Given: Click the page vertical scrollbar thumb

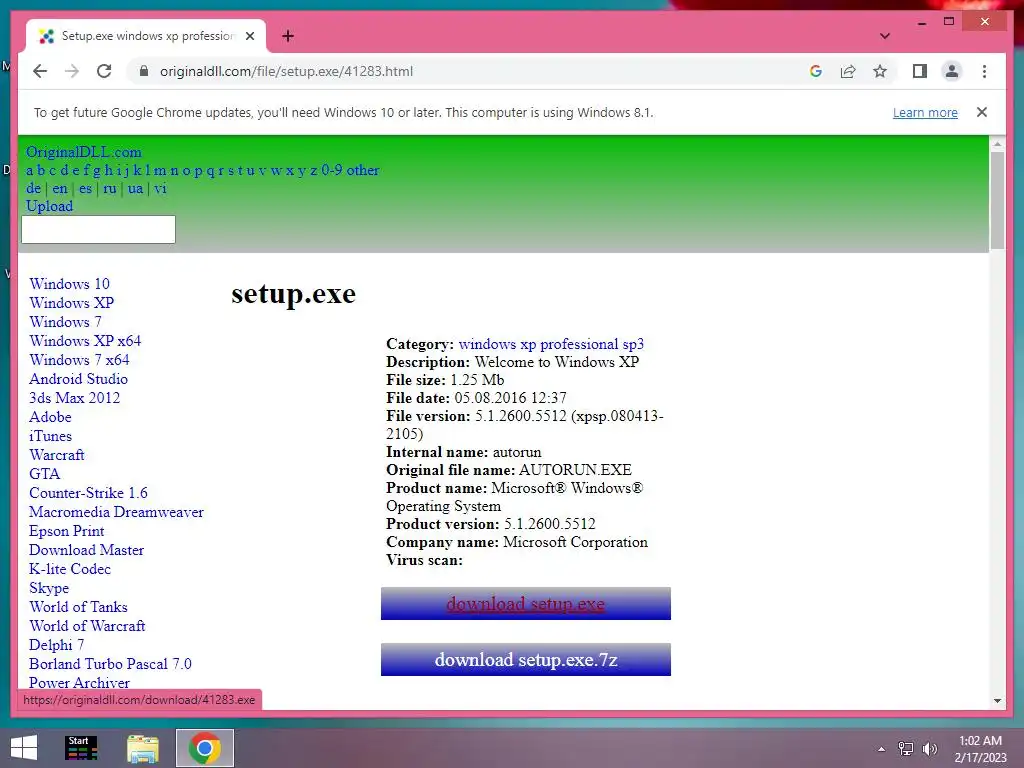Looking at the screenshot, I should coord(997,200).
